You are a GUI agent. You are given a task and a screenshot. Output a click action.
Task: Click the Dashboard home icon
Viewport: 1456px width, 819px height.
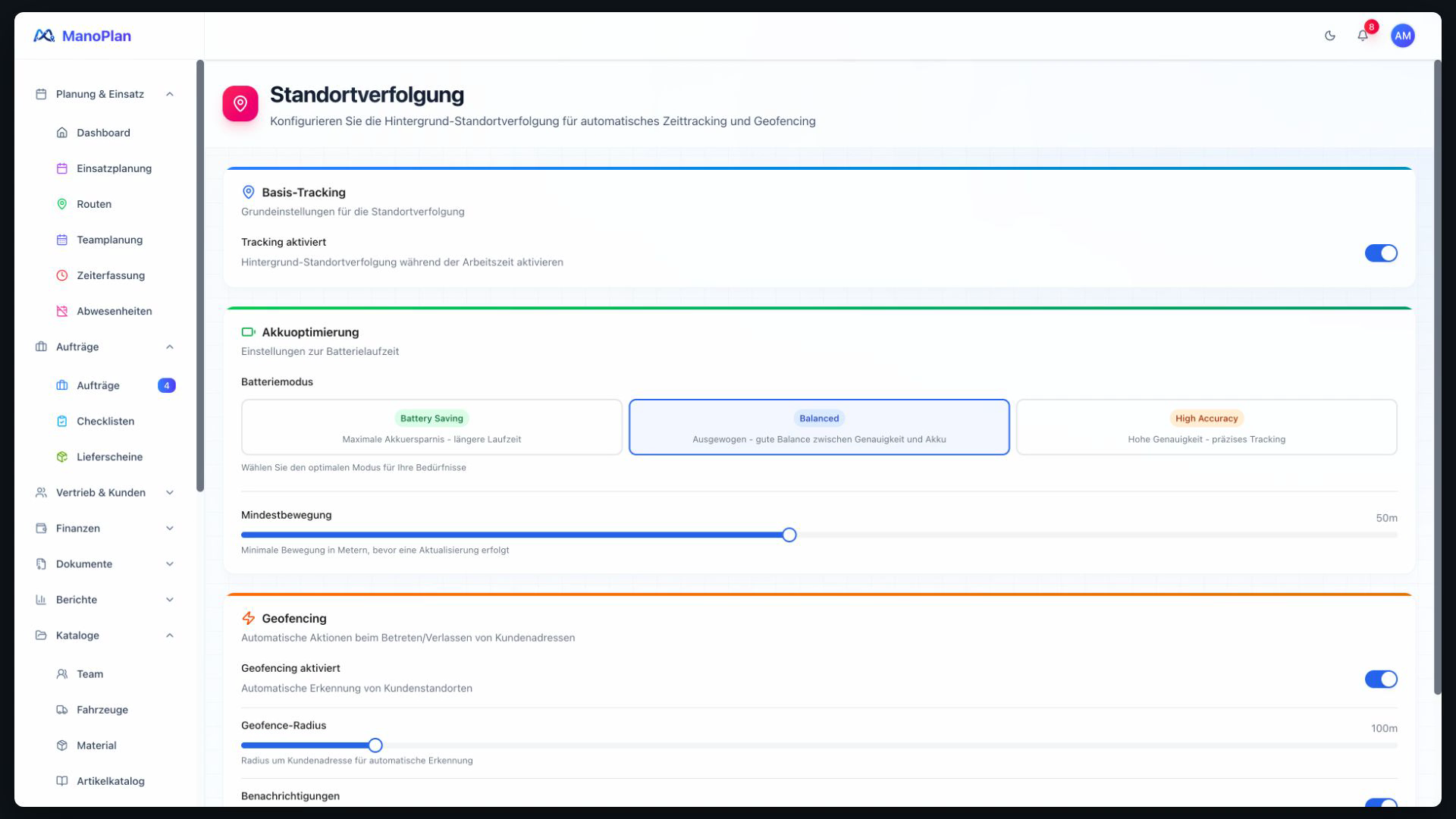pos(62,133)
